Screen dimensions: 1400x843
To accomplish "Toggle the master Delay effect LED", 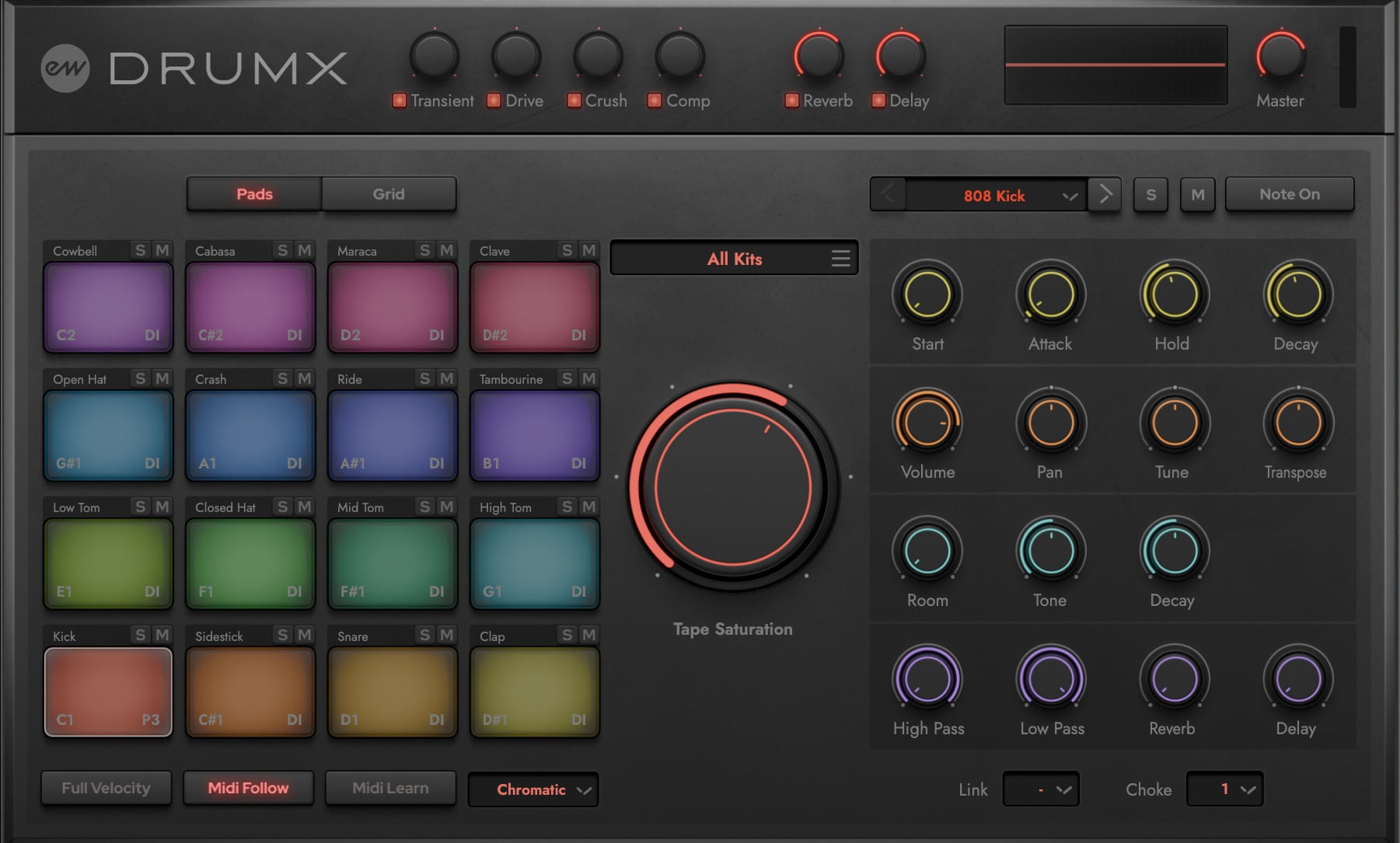I will (x=878, y=100).
